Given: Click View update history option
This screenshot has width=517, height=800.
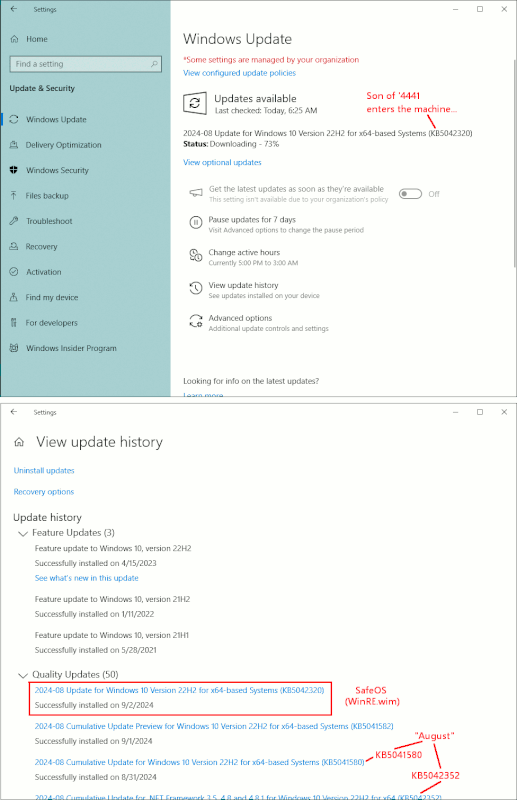Looking at the screenshot, I should point(243,285).
